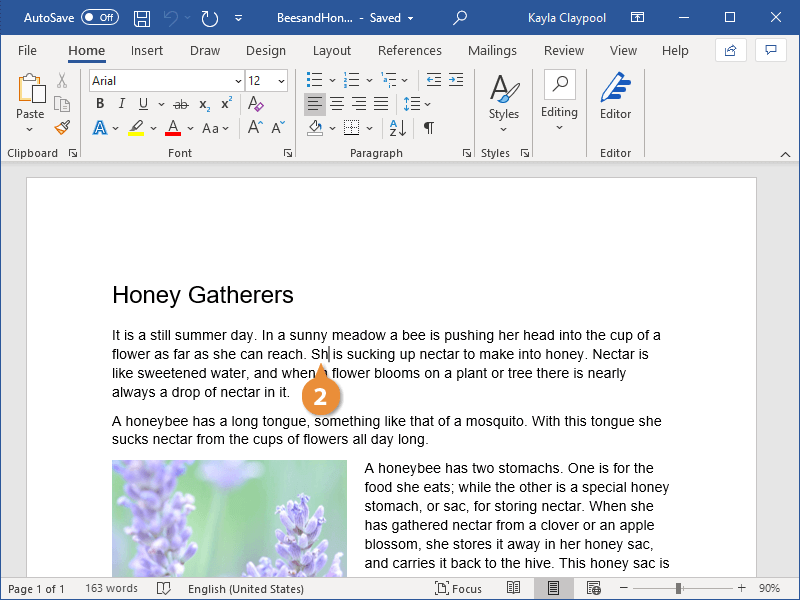Show paragraph marks with pilcrow icon
Screen dimensions: 800x600
(x=428, y=128)
